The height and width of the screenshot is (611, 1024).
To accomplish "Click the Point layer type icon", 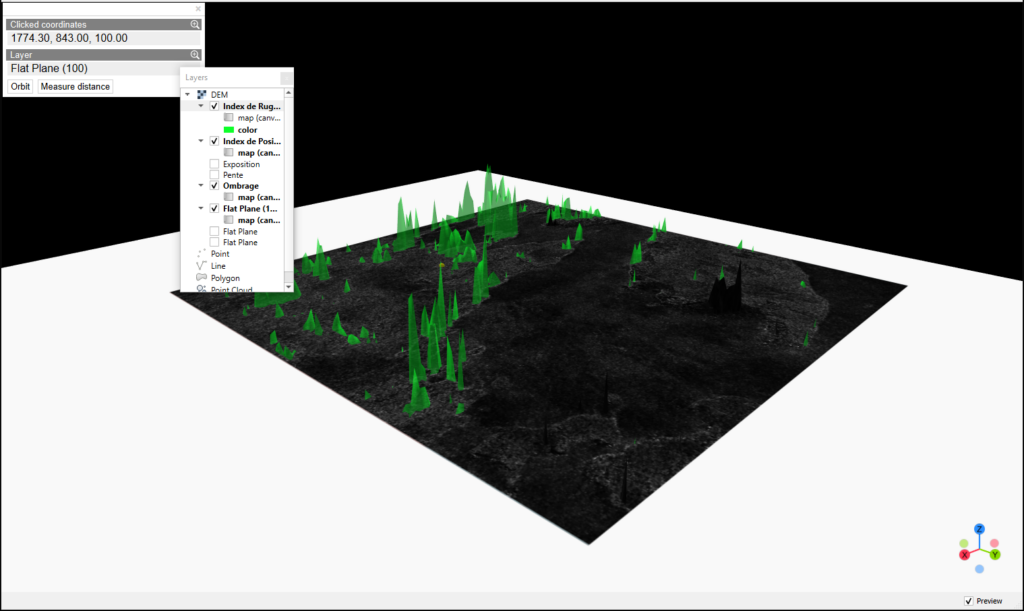I will point(202,254).
